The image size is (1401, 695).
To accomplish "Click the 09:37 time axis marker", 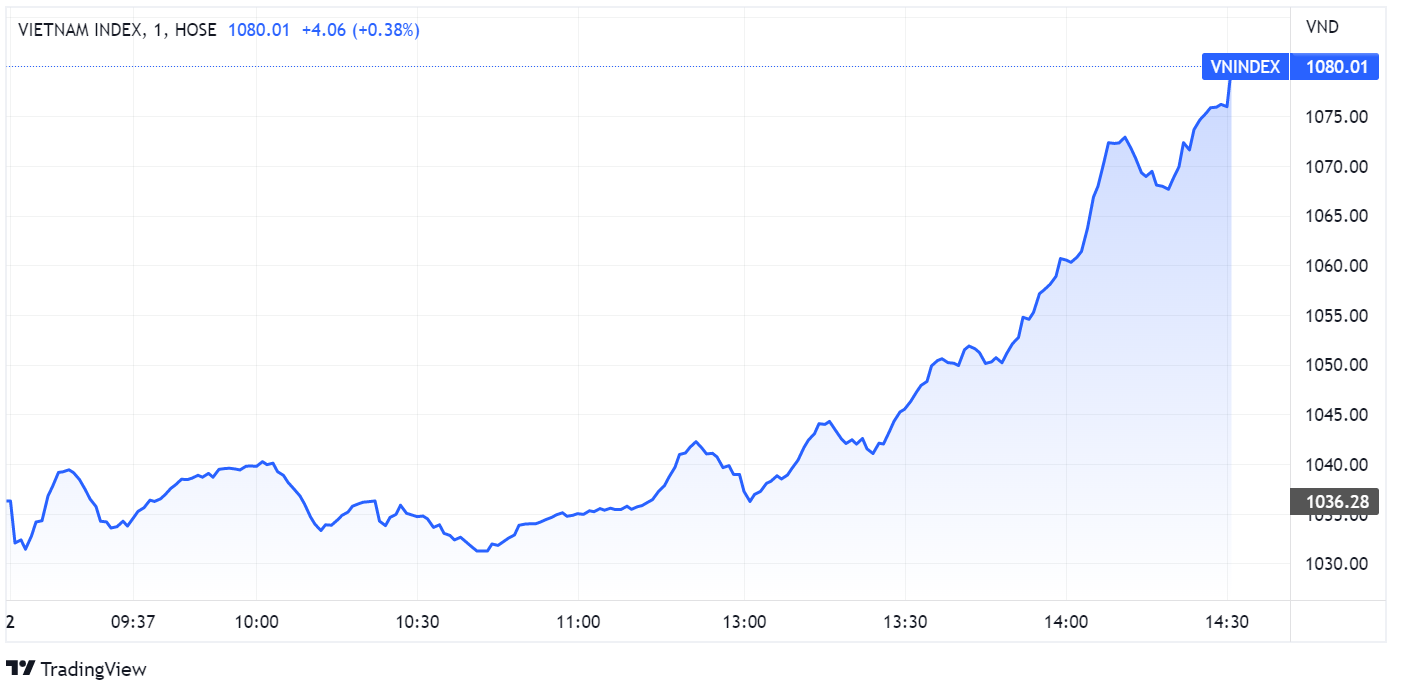I will [132, 621].
